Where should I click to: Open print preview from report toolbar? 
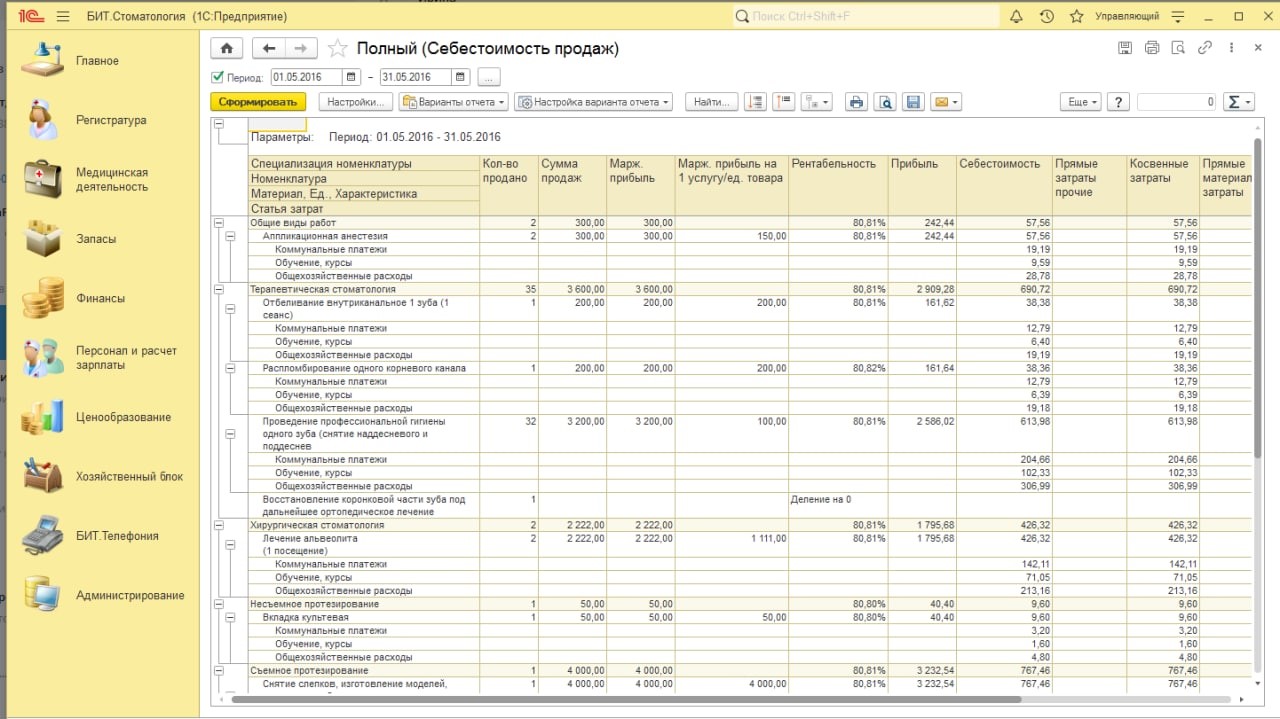coord(884,102)
